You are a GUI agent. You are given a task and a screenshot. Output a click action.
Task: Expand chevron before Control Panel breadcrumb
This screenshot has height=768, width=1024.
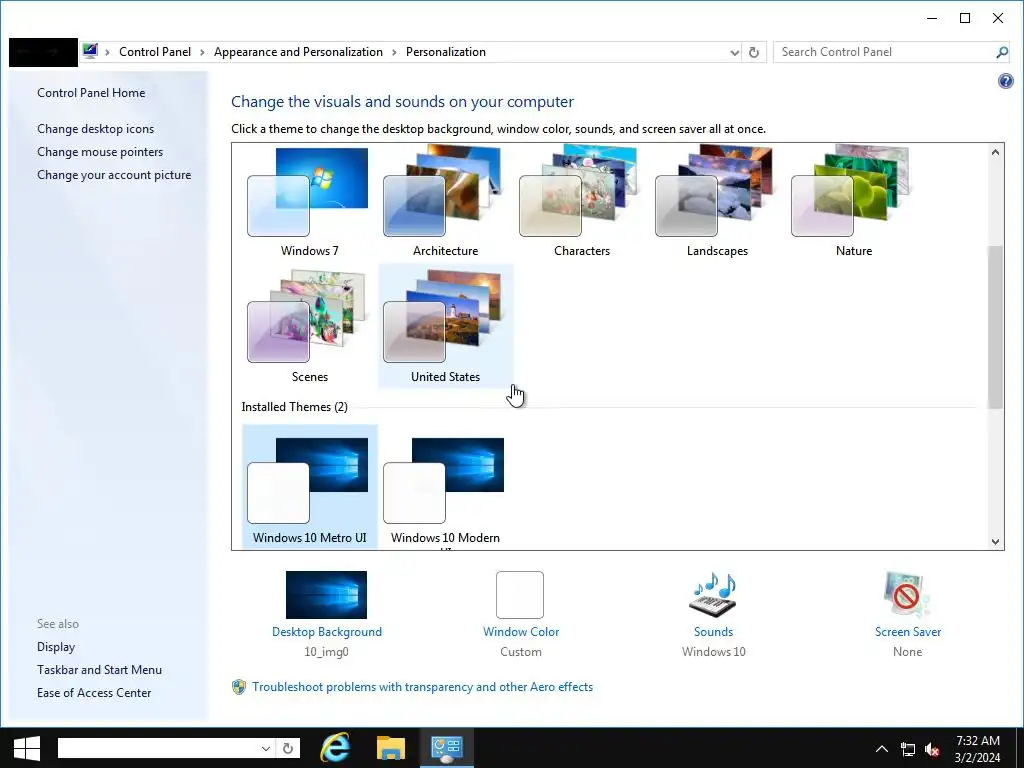[x=107, y=52]
